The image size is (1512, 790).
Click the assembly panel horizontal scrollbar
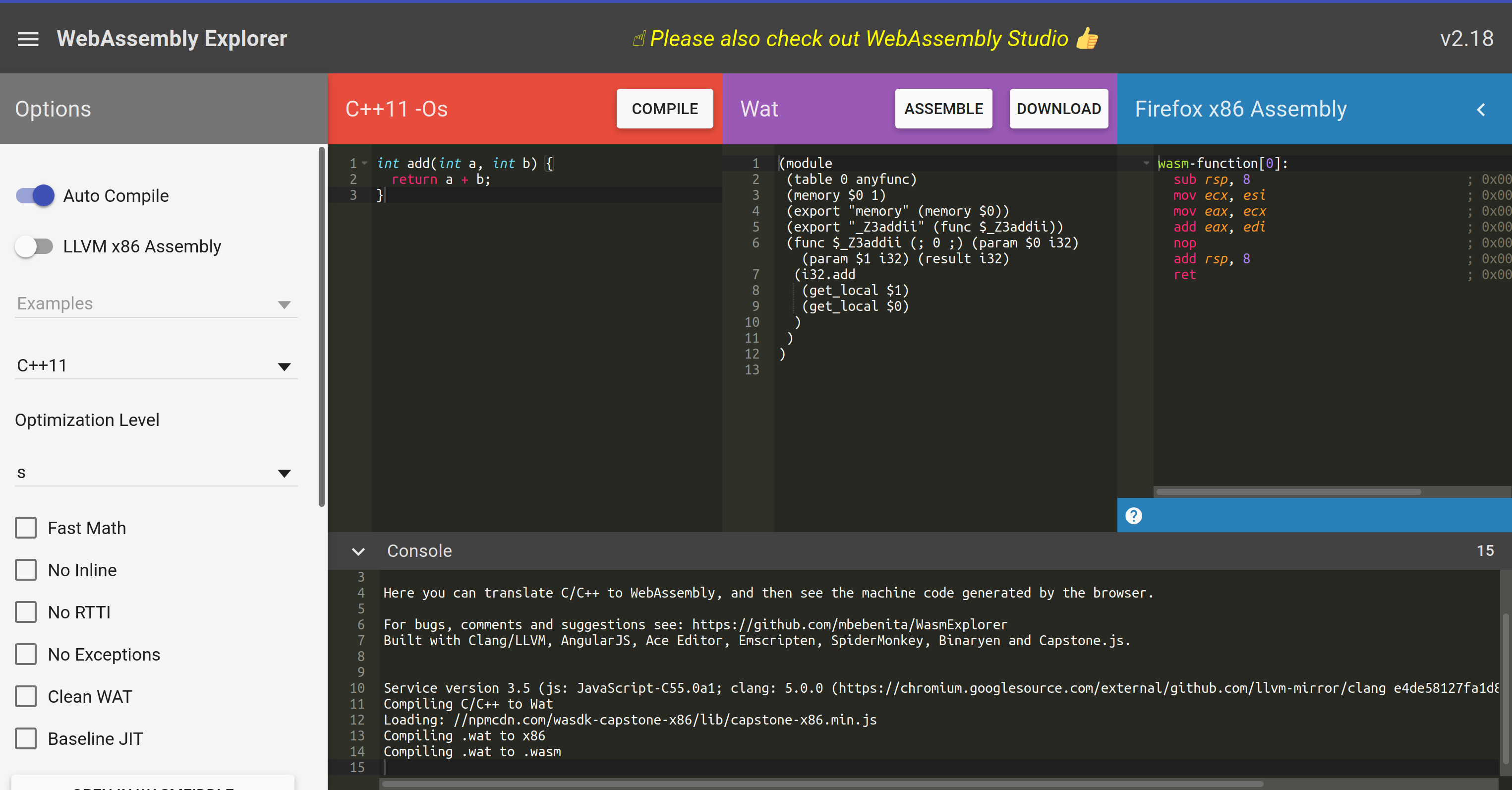point(1288,491)
